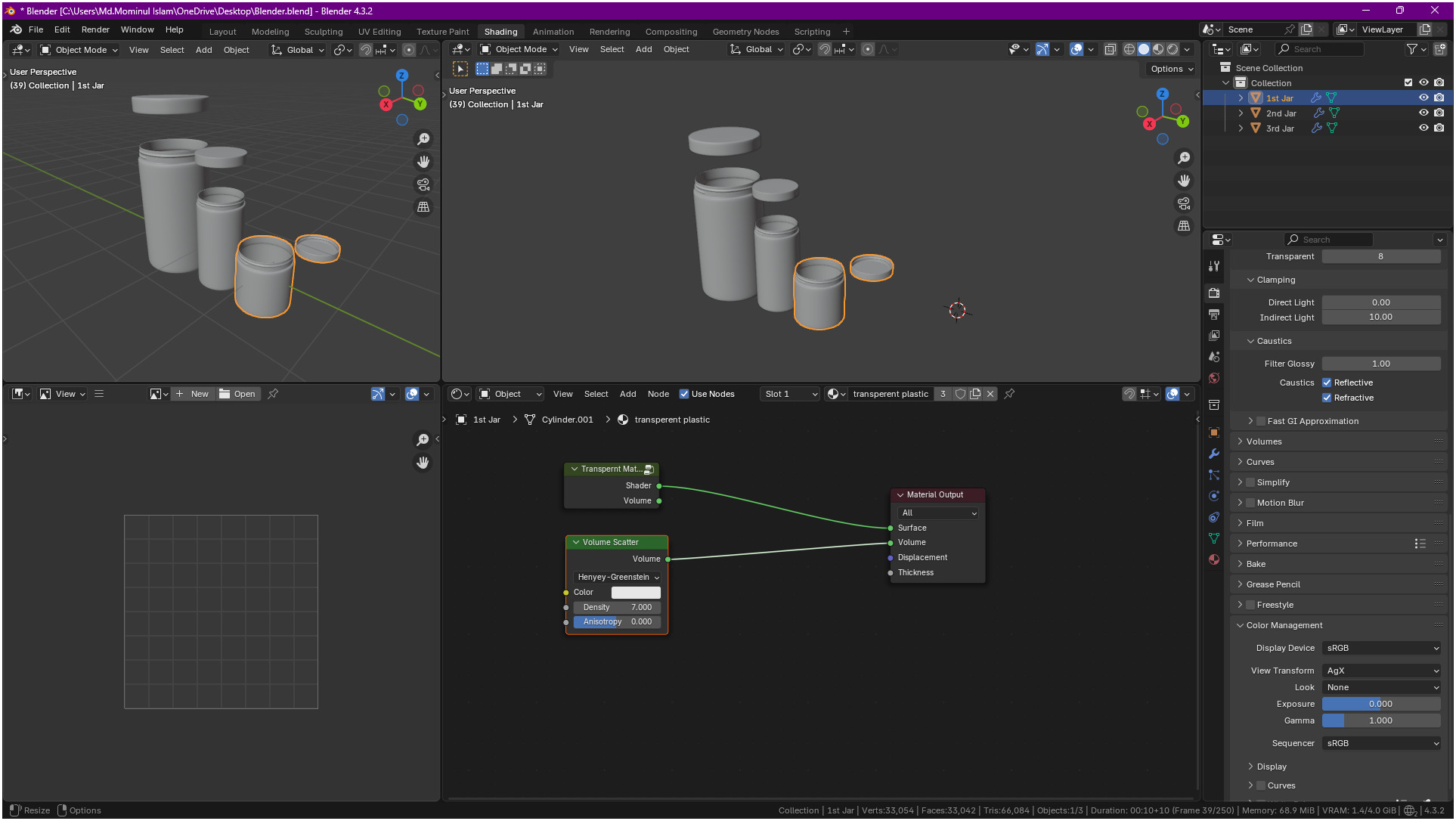1456x821 pixels.
Task: Open the Modifier properties wrench tab
Action: 1214,454
